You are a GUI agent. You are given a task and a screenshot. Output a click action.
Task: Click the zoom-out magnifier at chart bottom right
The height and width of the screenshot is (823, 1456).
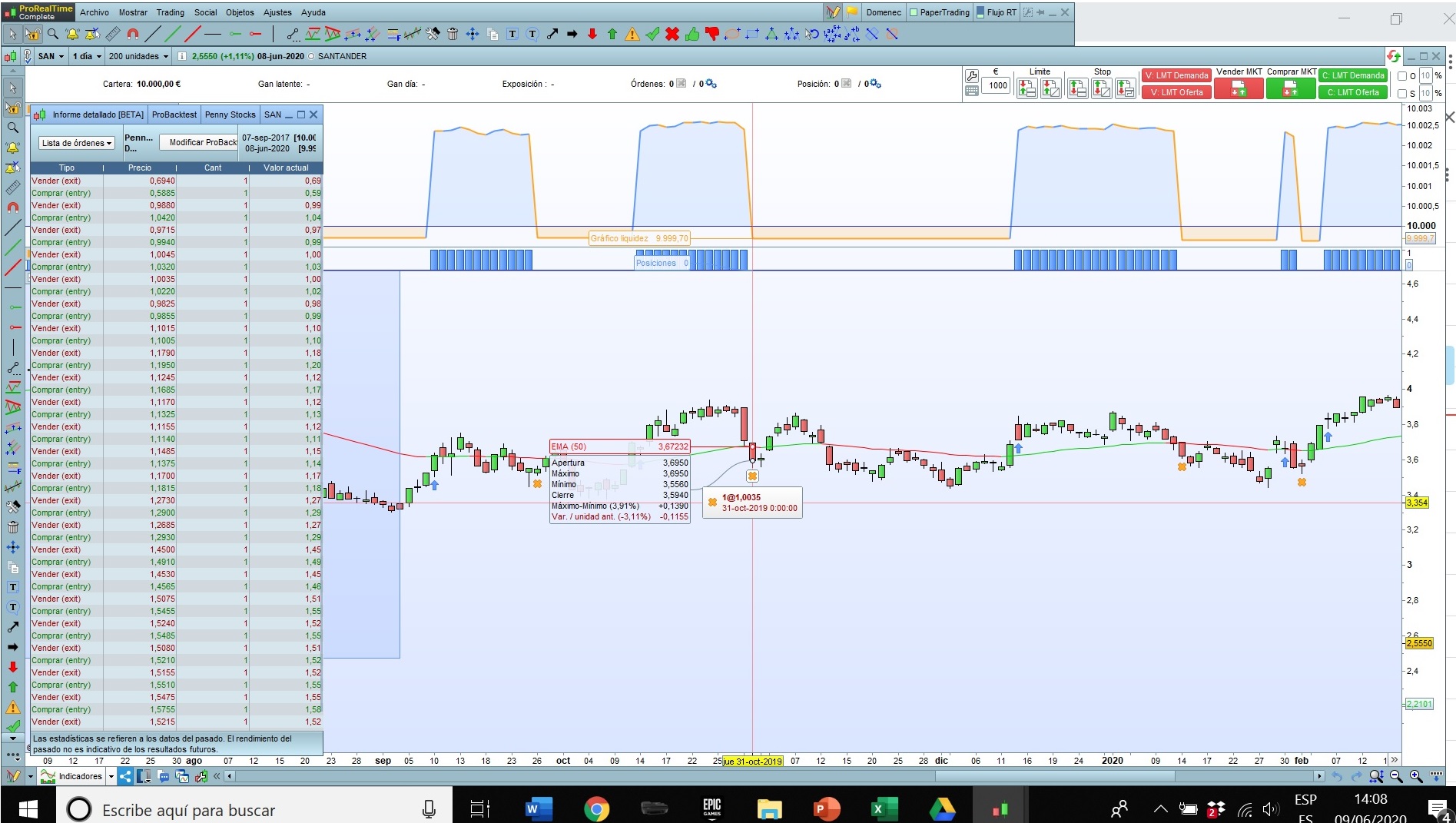(1396, 776)
